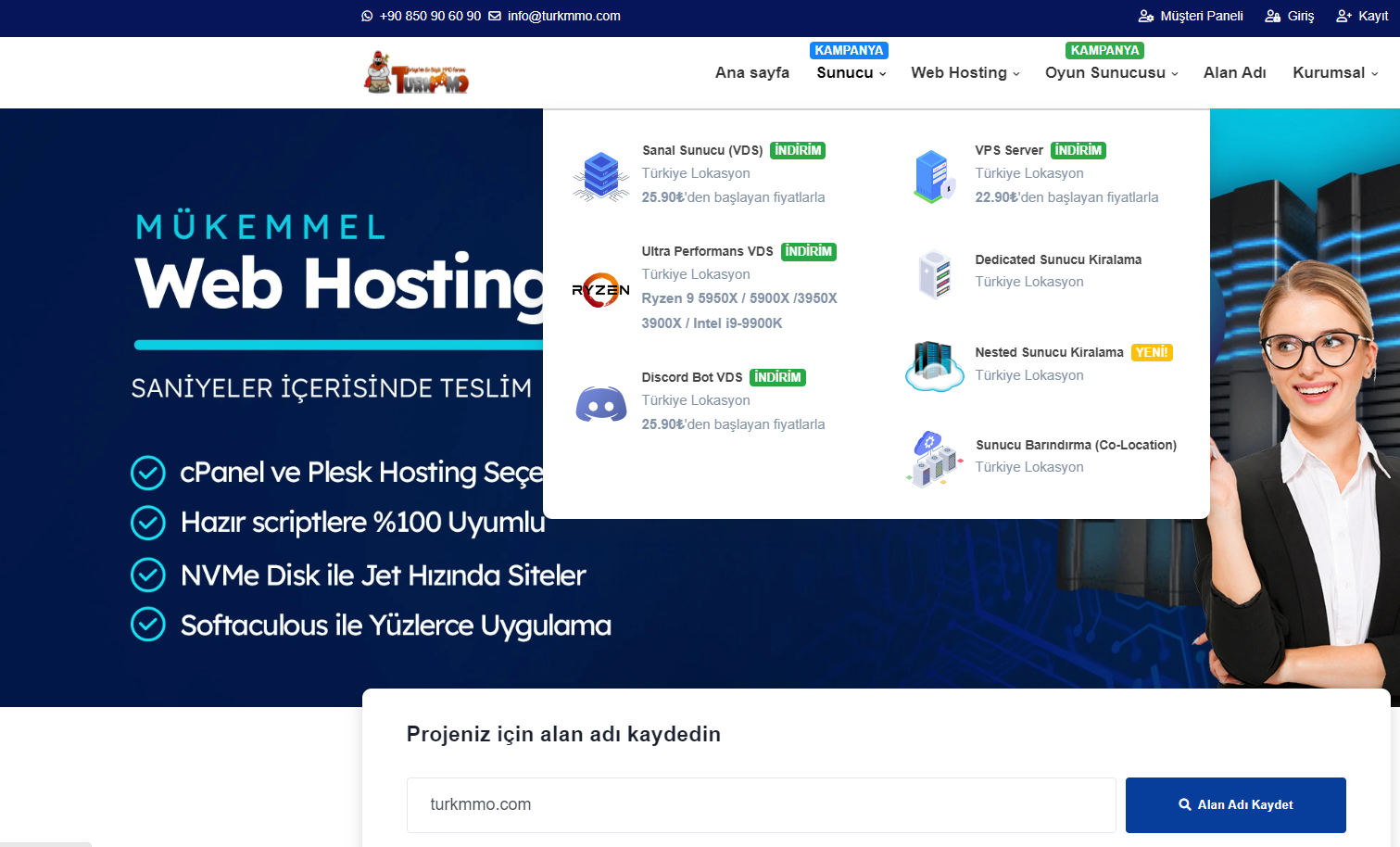Click the Kayıt register link
1400x847 pixels.
click(1373, 16)
